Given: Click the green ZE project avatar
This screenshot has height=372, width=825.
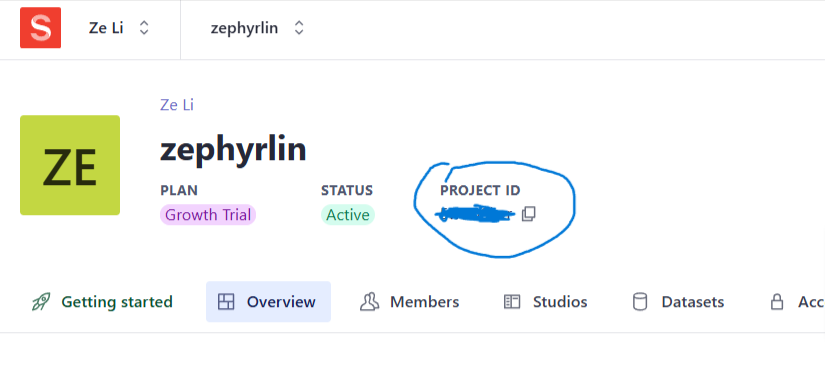Looking at the screenshot, I should pyautogui.click(x=70, y=165).
